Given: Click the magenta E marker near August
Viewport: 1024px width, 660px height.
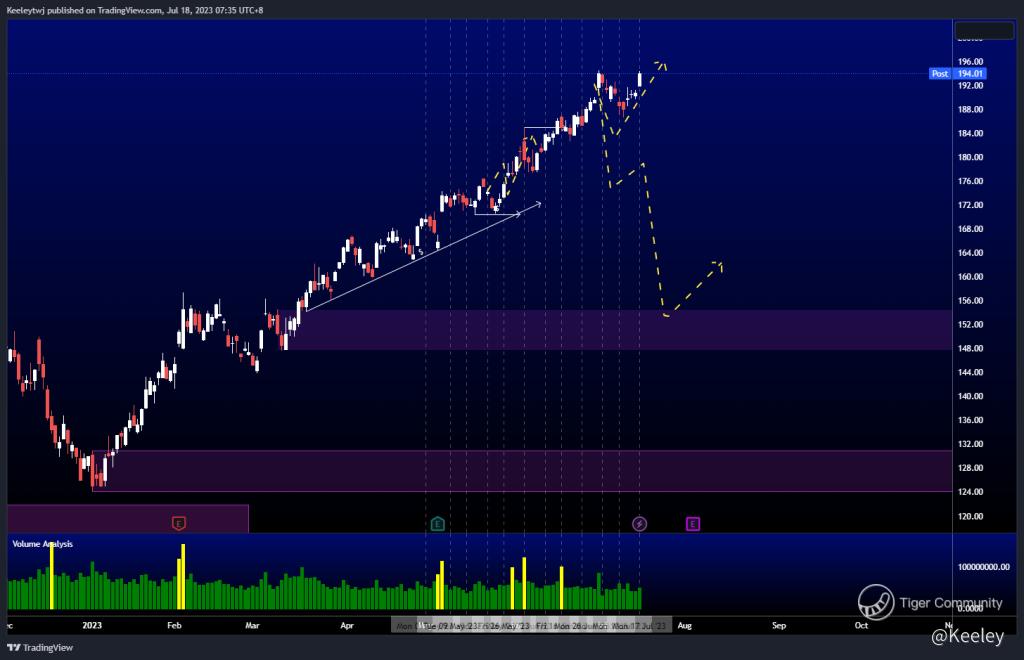Looking at the screenshot, I should point(692,523).
